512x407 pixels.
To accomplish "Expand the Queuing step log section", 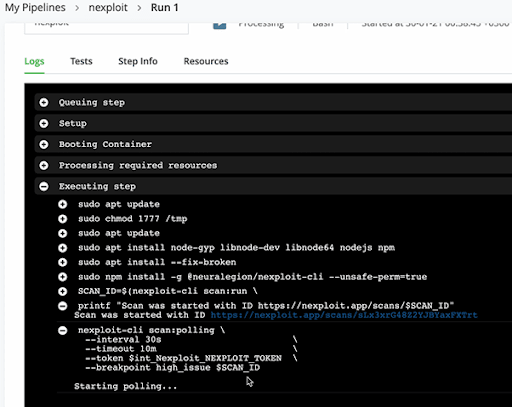I will pos(44,102).
